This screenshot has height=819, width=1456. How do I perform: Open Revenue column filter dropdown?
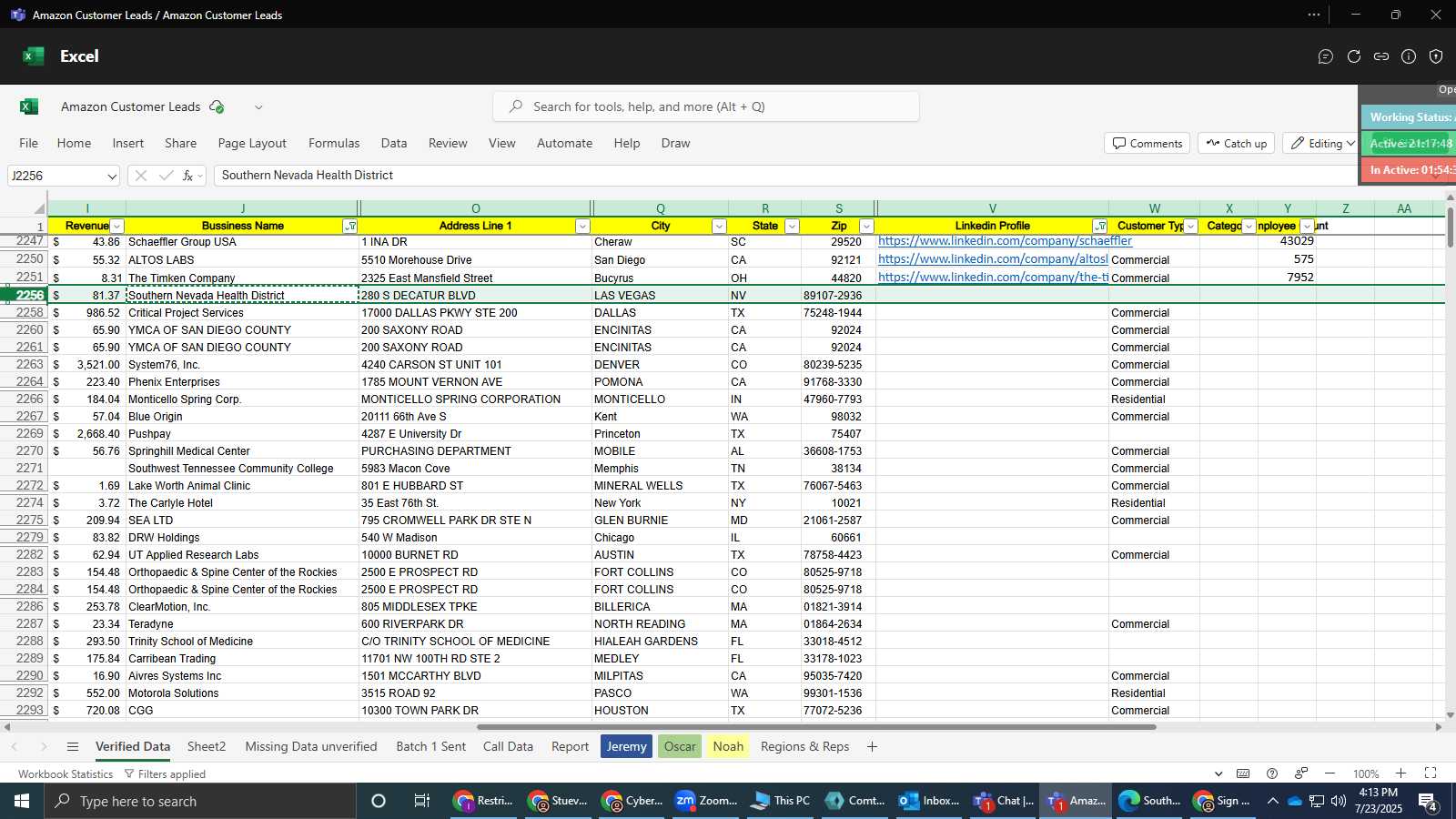(x=116, y=226)
